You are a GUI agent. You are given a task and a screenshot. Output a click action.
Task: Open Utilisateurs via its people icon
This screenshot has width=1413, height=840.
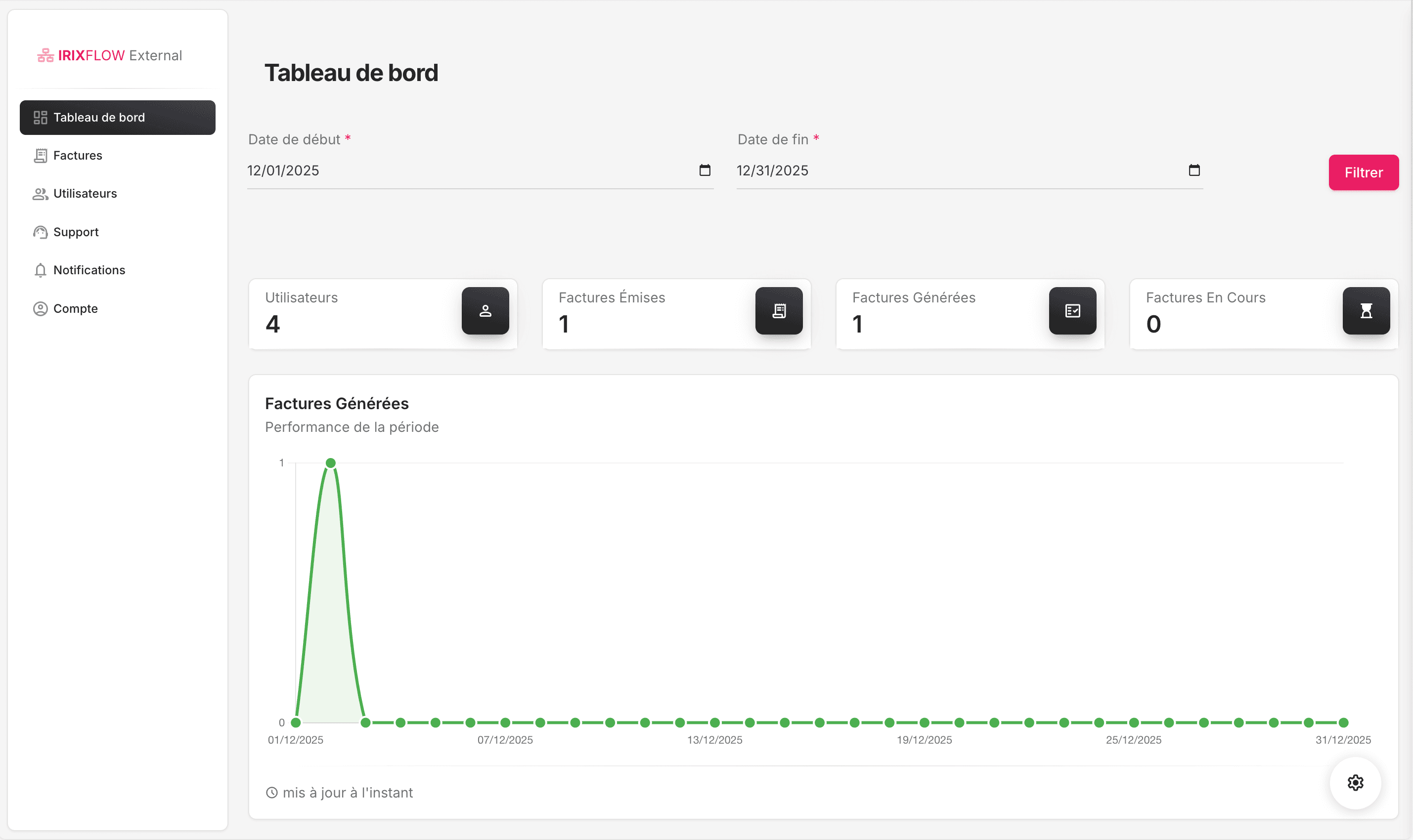tap(40, 194)
